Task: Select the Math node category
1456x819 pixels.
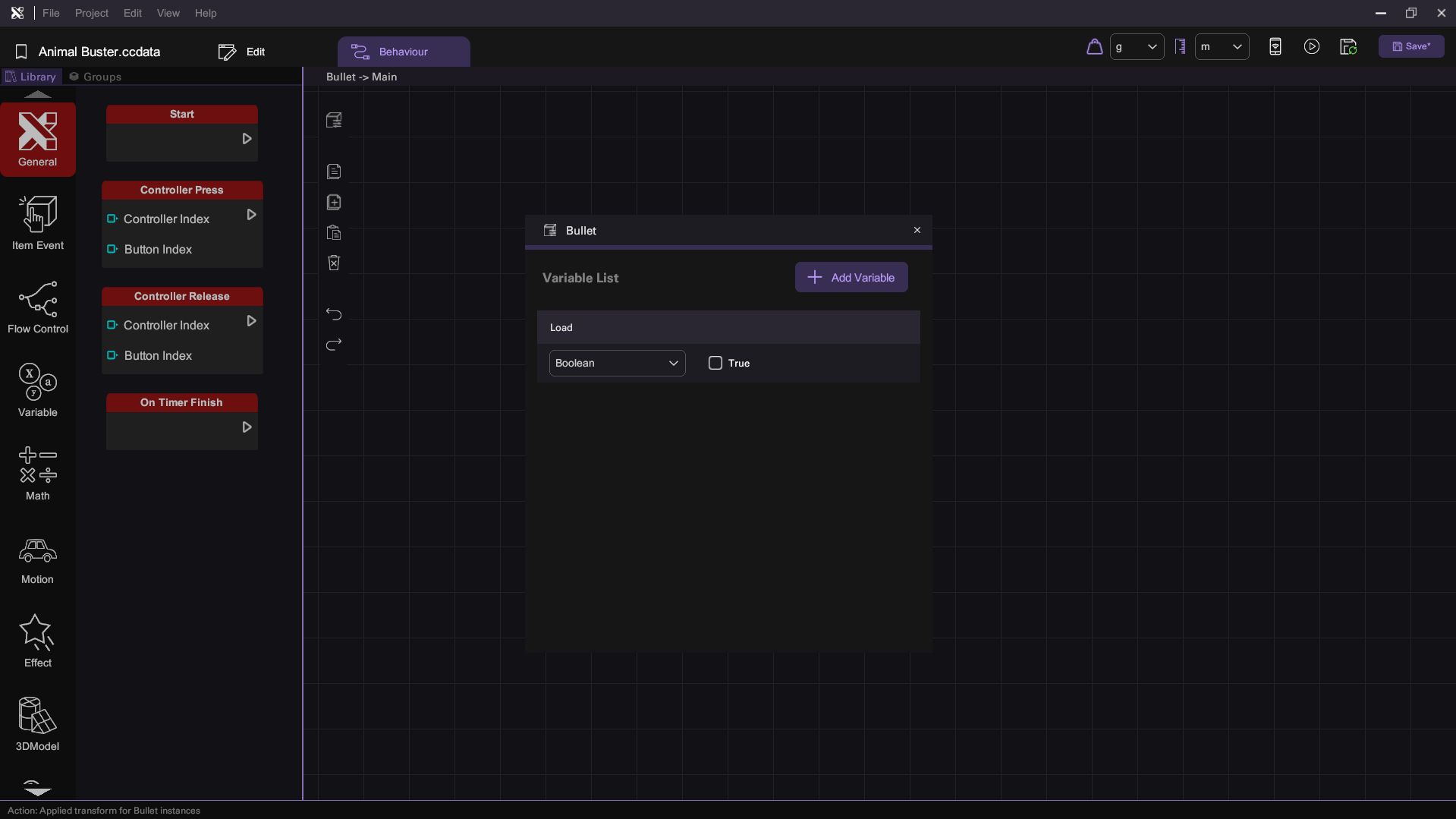Action: (x=38, y=474)
